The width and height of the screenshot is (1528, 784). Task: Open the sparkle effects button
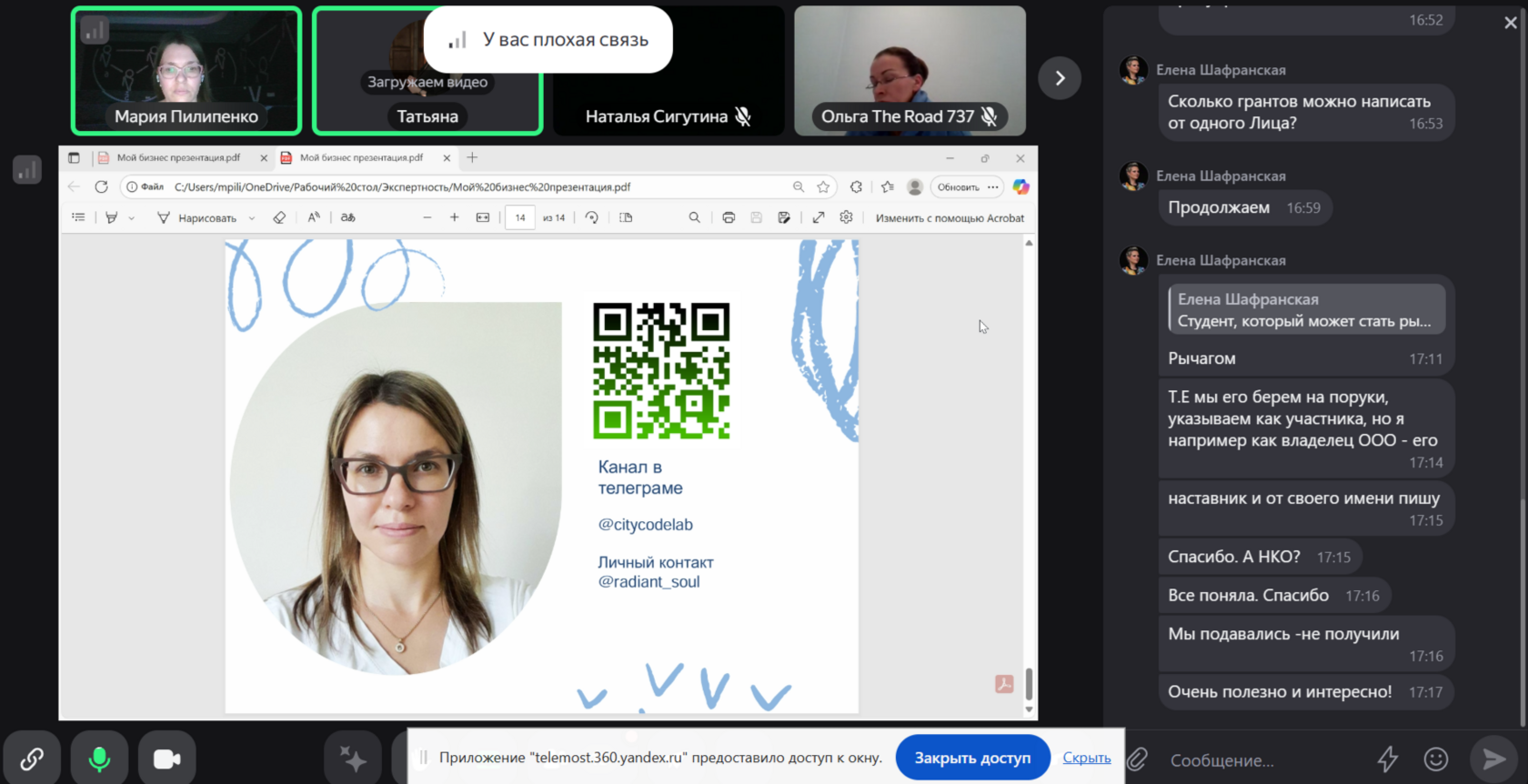(x=353, y=759)
